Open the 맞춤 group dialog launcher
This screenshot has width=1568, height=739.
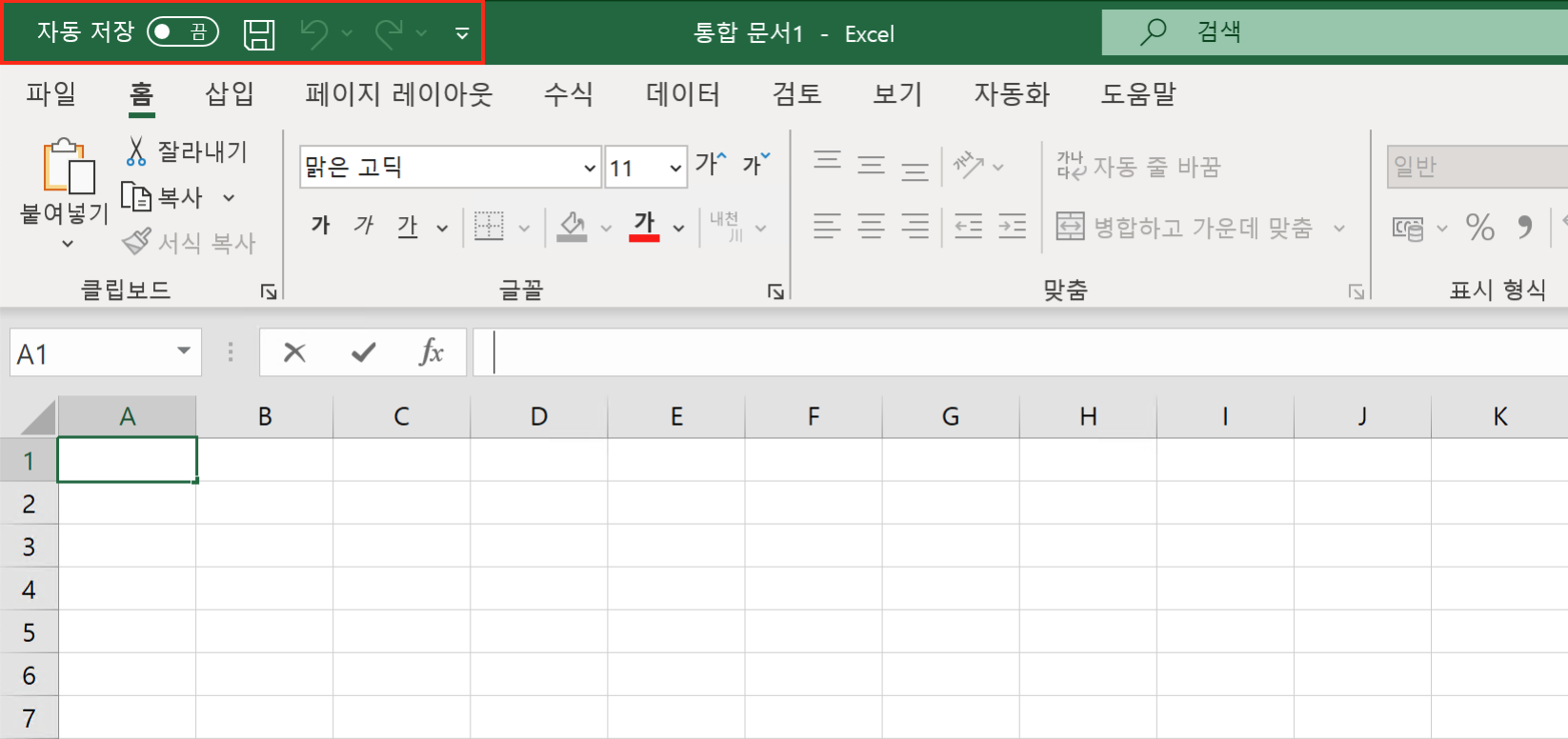tap(1357, 291)
